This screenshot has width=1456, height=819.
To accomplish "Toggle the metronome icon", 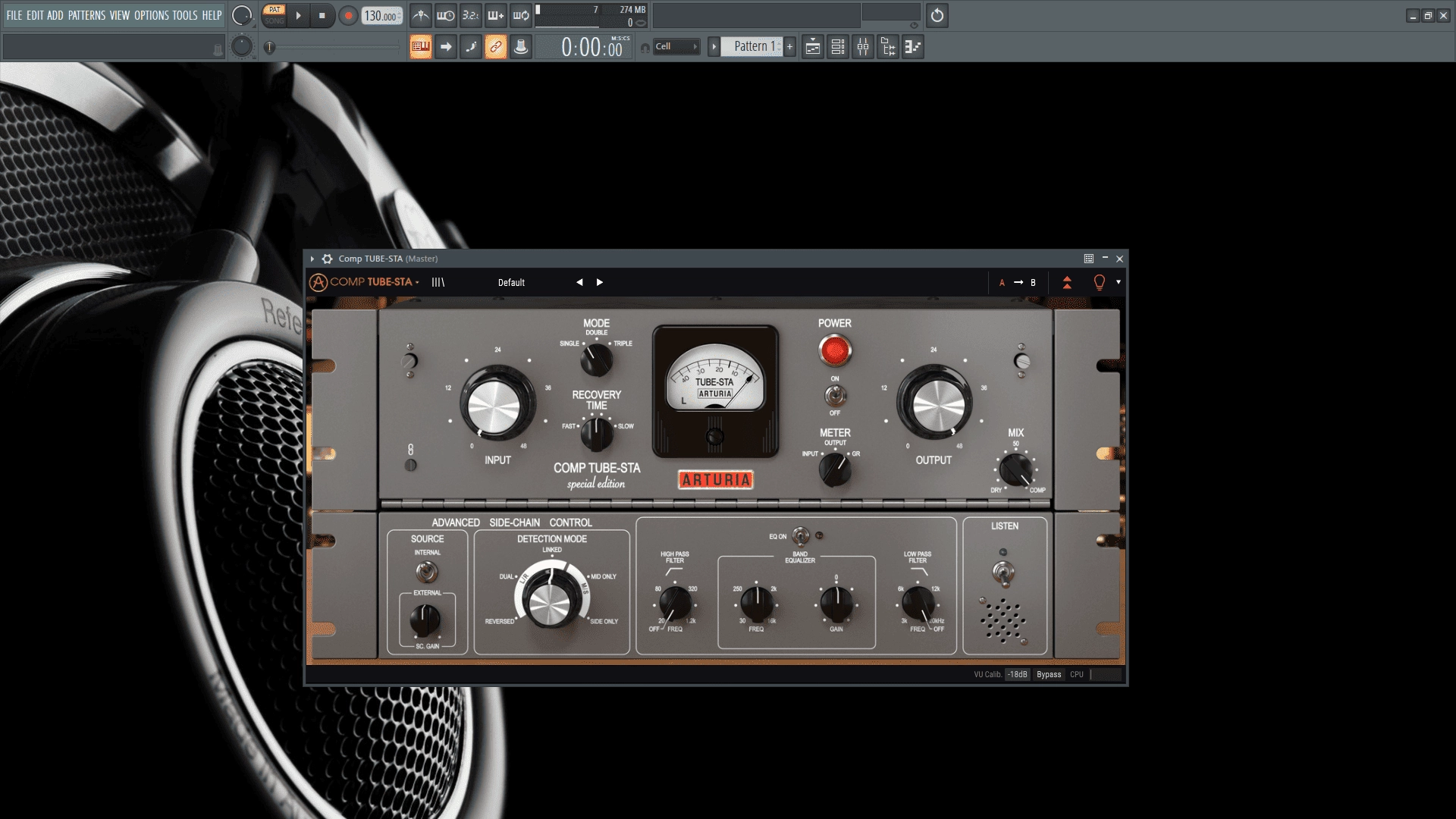I will coord(421,15).
